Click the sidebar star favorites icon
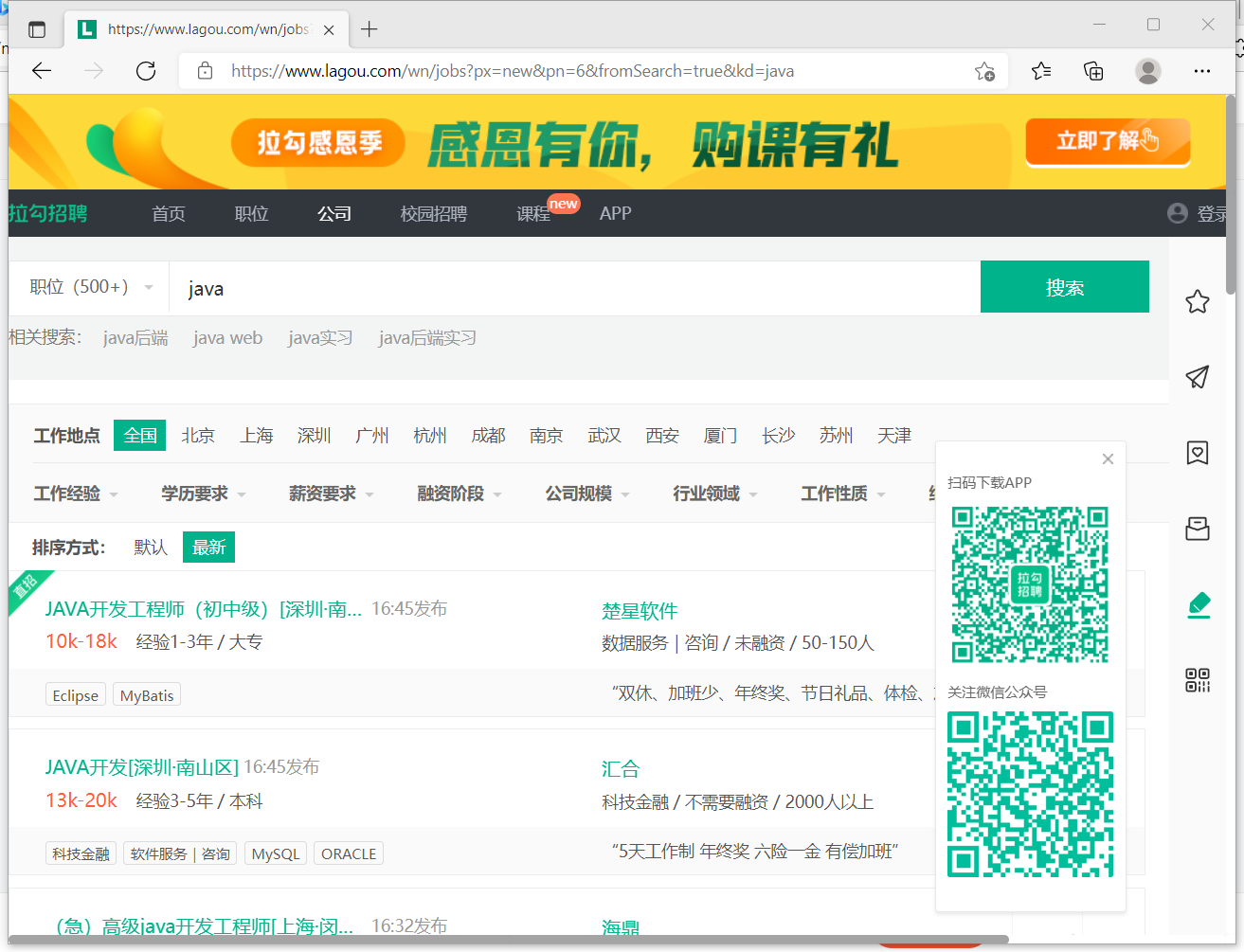 tap(1198, 301)
